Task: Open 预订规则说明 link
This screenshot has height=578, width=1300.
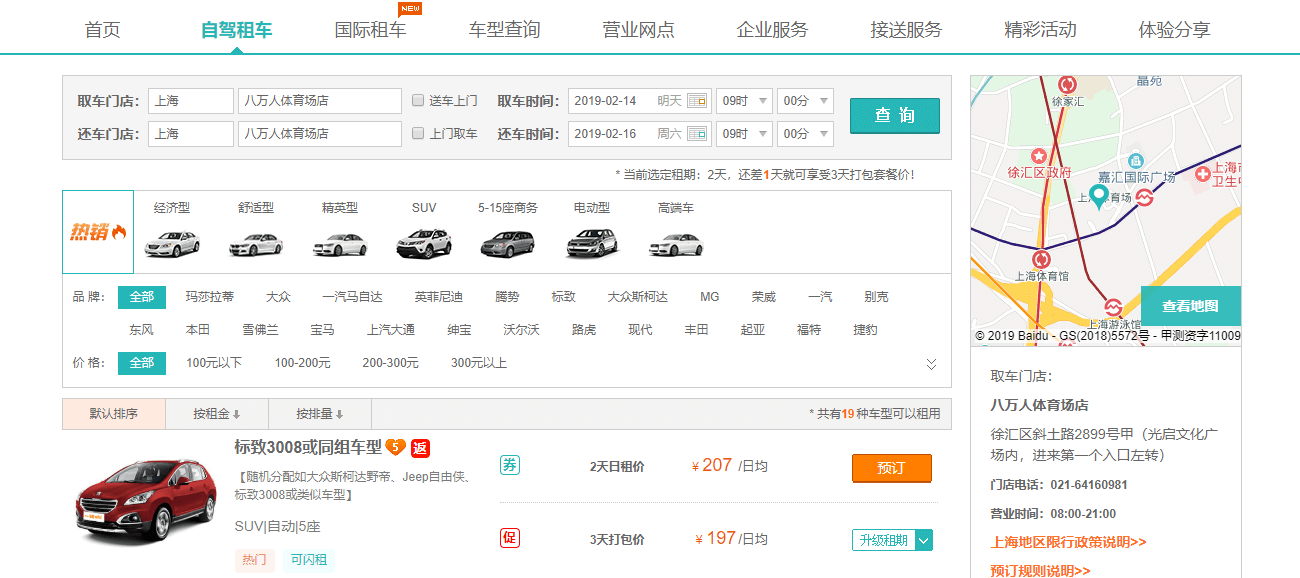Action: [x=1040, y=570]
